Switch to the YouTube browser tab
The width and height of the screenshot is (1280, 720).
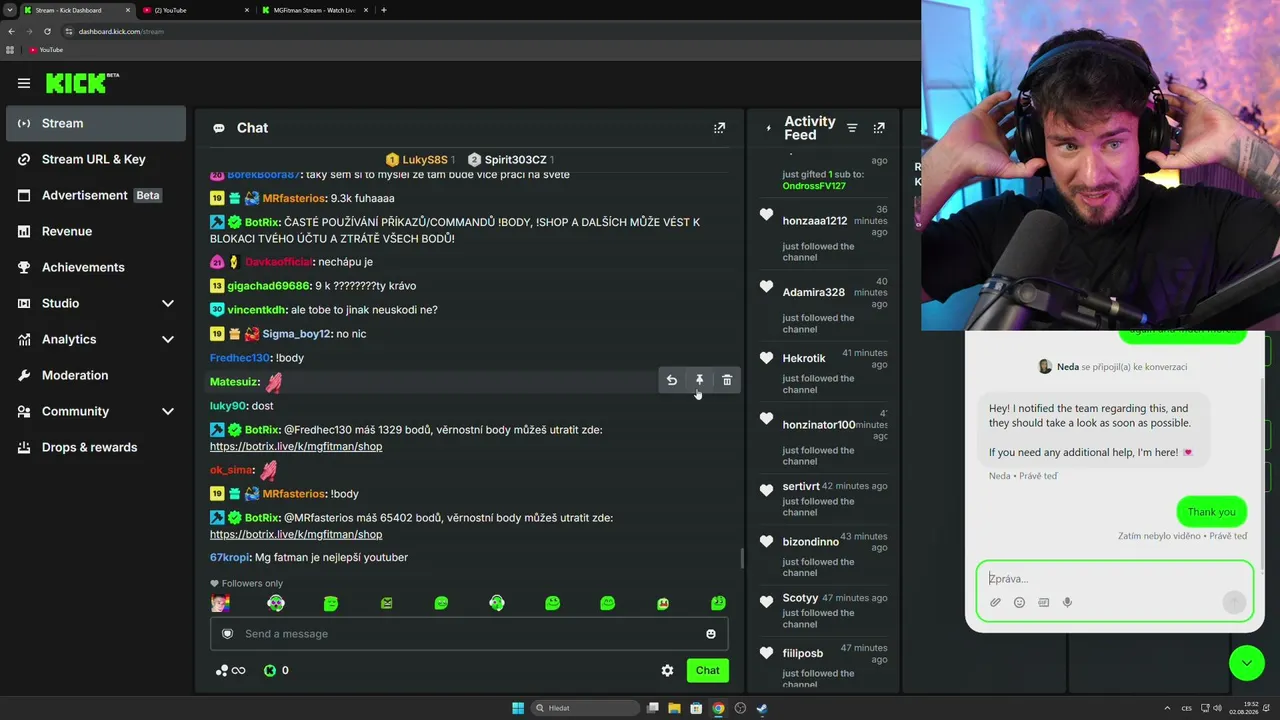point(195,10)
